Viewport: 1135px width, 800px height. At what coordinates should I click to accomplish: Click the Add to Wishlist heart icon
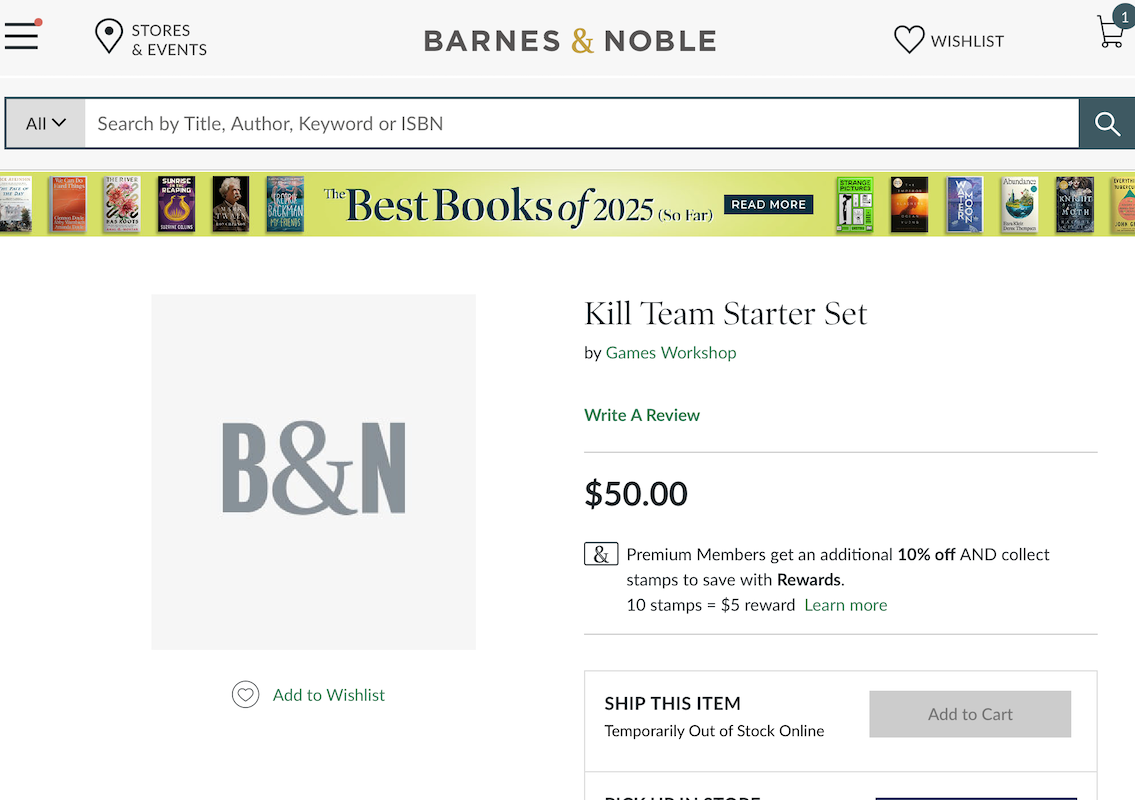245,695
